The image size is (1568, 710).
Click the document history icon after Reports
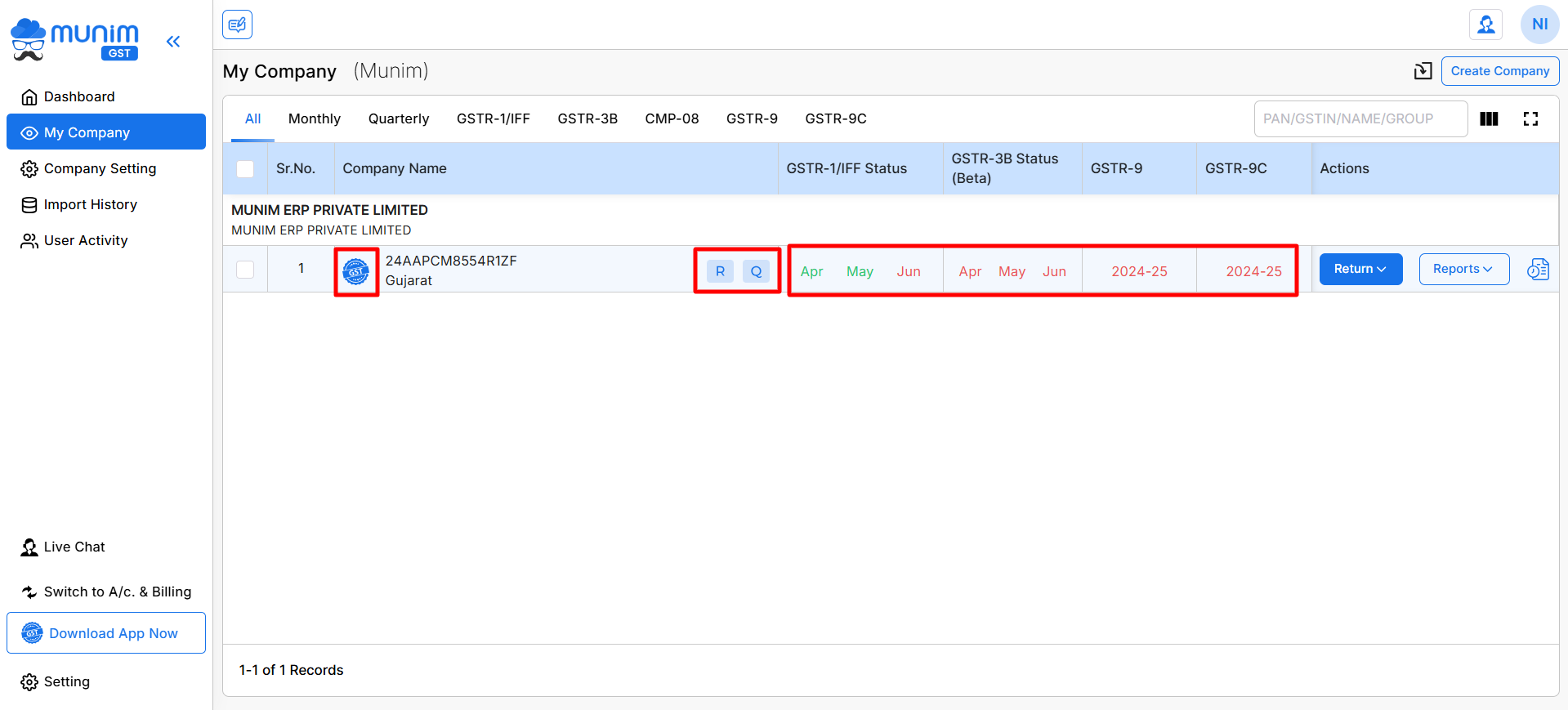coord(1538,269)
